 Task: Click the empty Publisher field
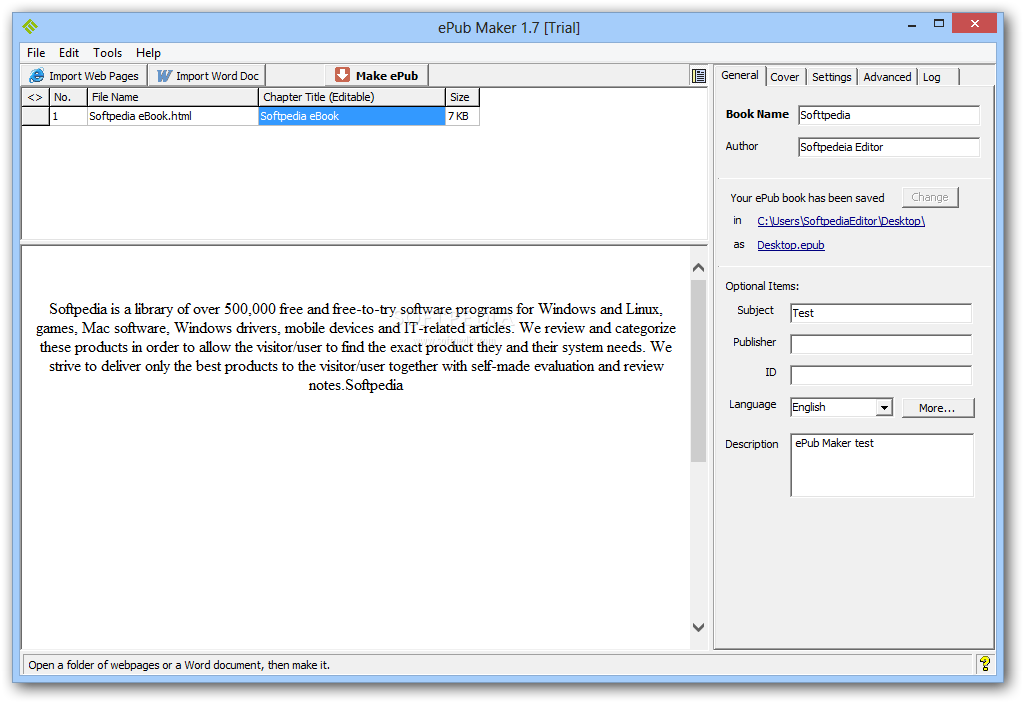(881, 344)
